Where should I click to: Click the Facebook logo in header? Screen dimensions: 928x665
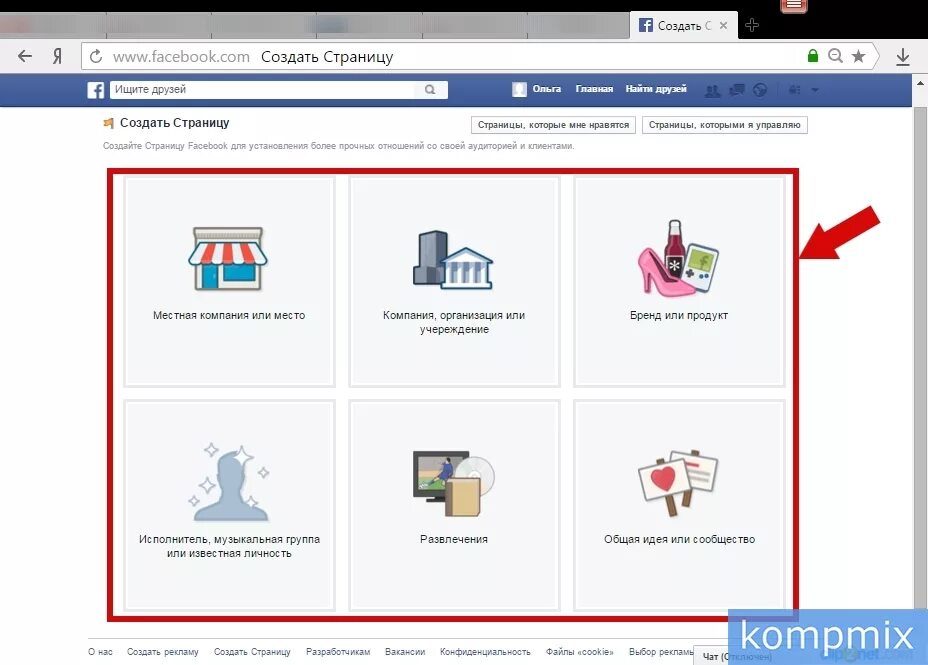(x=96, y=90)
